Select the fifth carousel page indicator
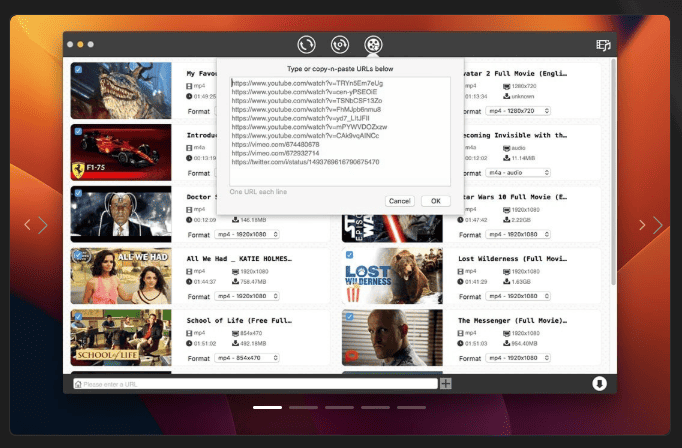The height and width of the screenshot is (448, 682). [411, 408]
